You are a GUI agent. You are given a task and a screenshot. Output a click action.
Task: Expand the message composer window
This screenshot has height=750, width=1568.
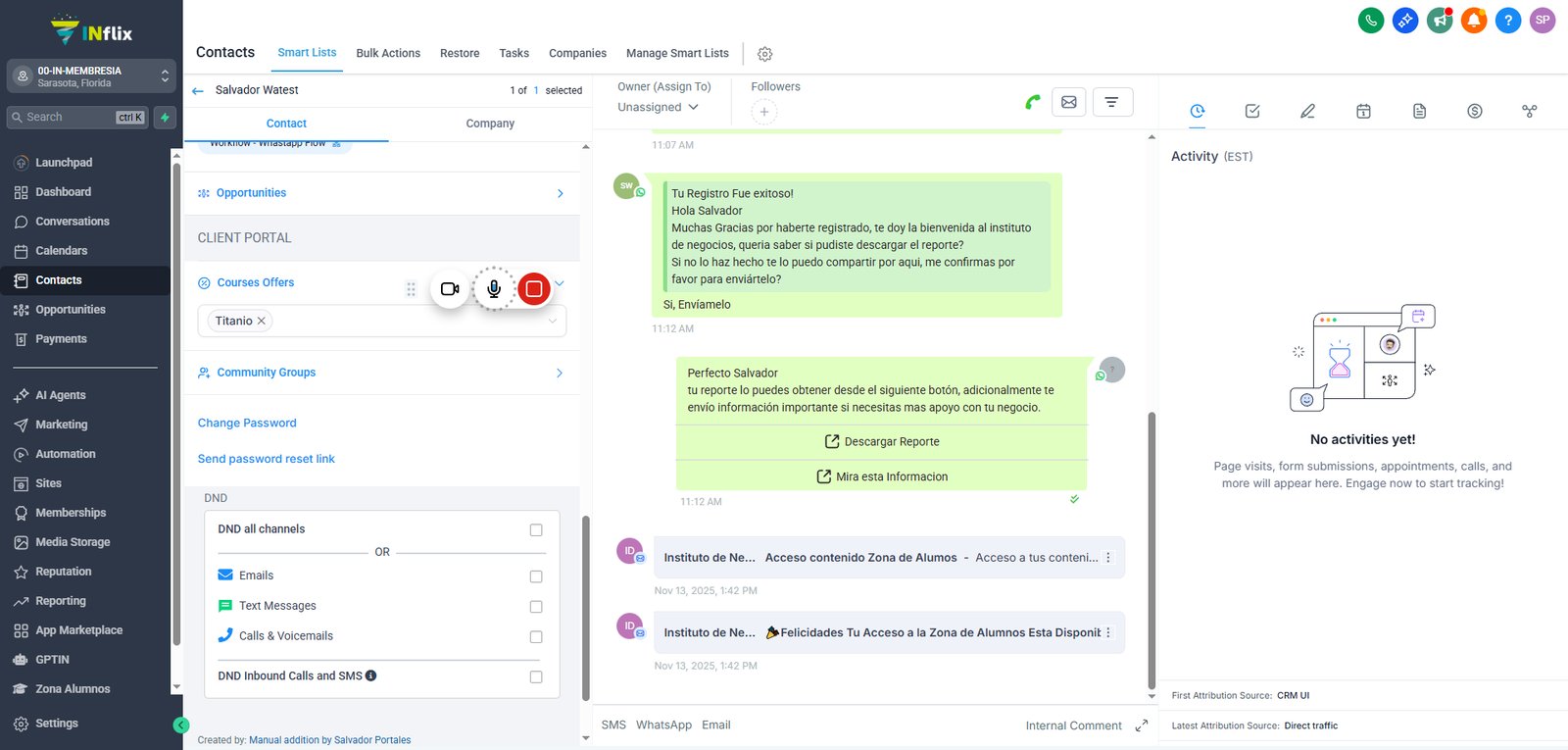pyautogui.click(x=1142, y=725)
